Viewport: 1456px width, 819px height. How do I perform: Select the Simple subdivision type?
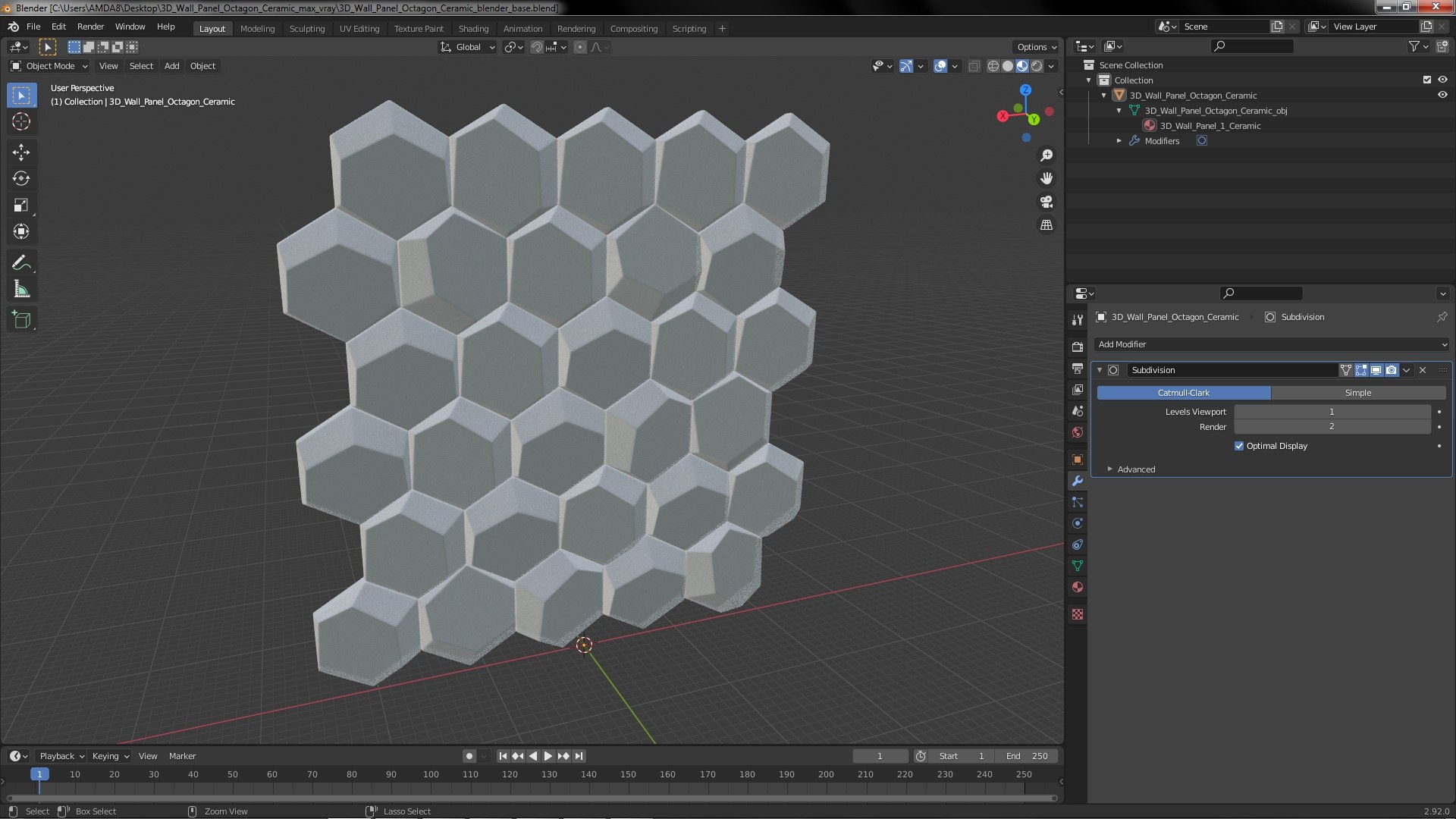coord(1357,393)
